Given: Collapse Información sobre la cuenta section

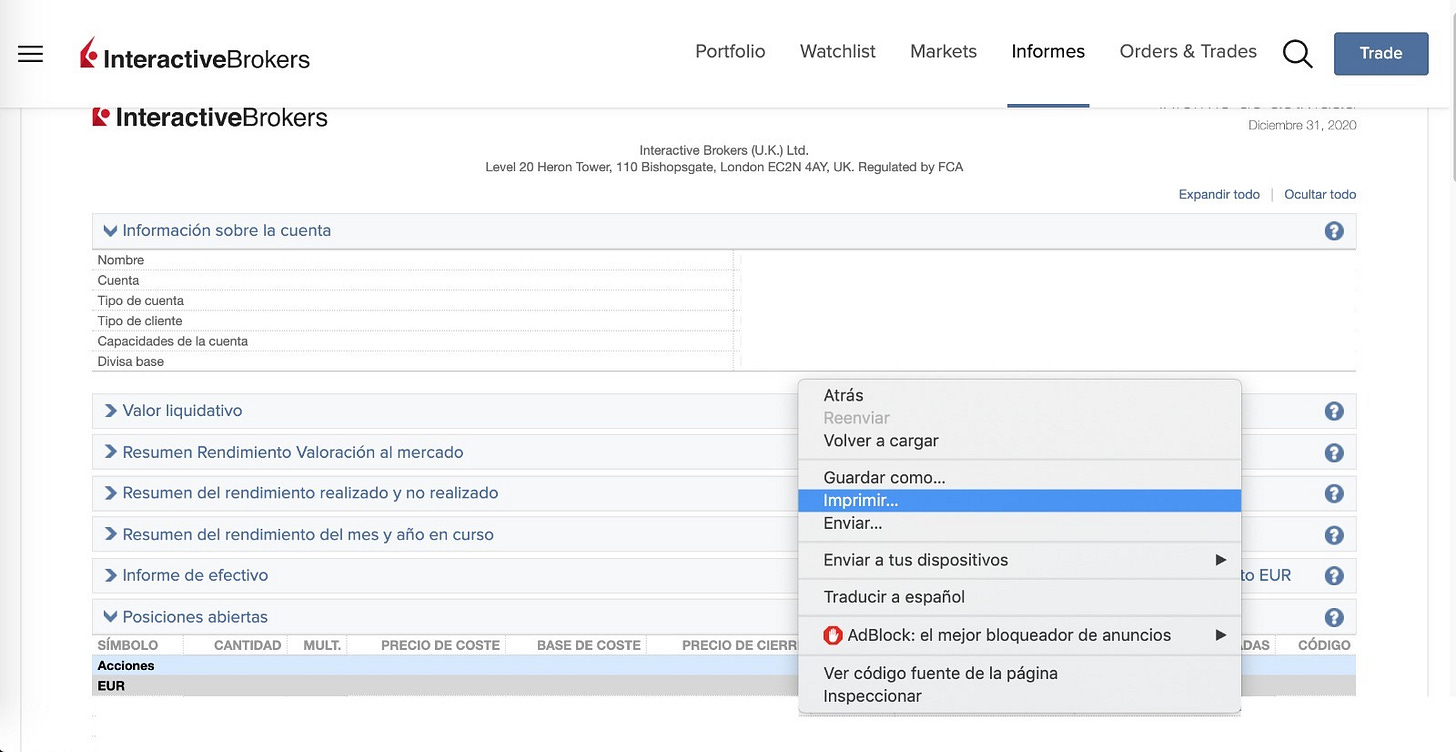Looking at the screenshot, I should pyautogui.click(x=110, y=230).
